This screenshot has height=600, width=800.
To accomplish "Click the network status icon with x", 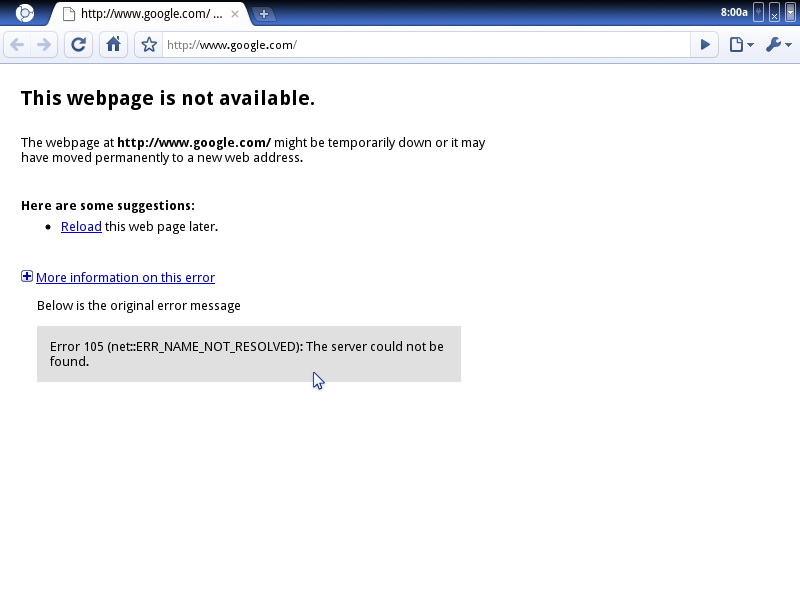I will (x=774, y=12).
